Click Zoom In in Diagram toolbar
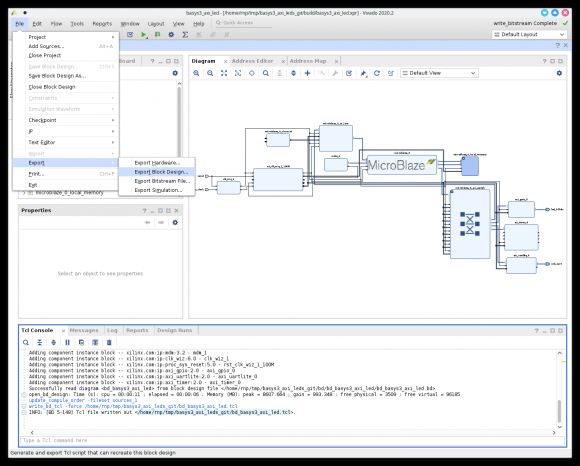 point(196,73)
